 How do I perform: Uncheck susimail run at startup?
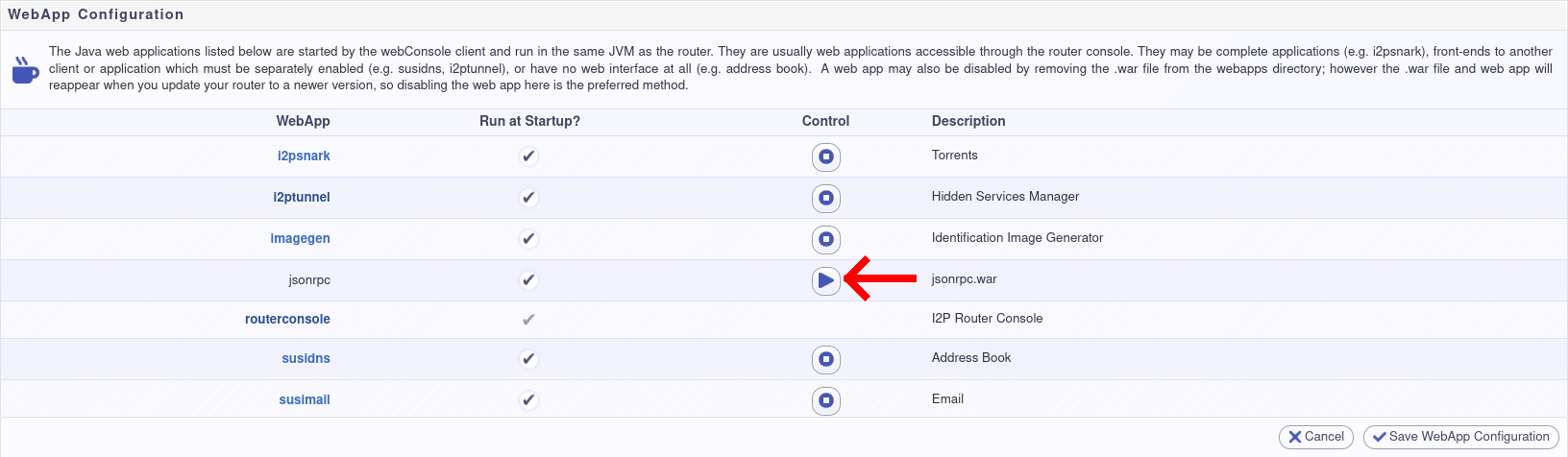pyautogui.click(x=528, y=400)
